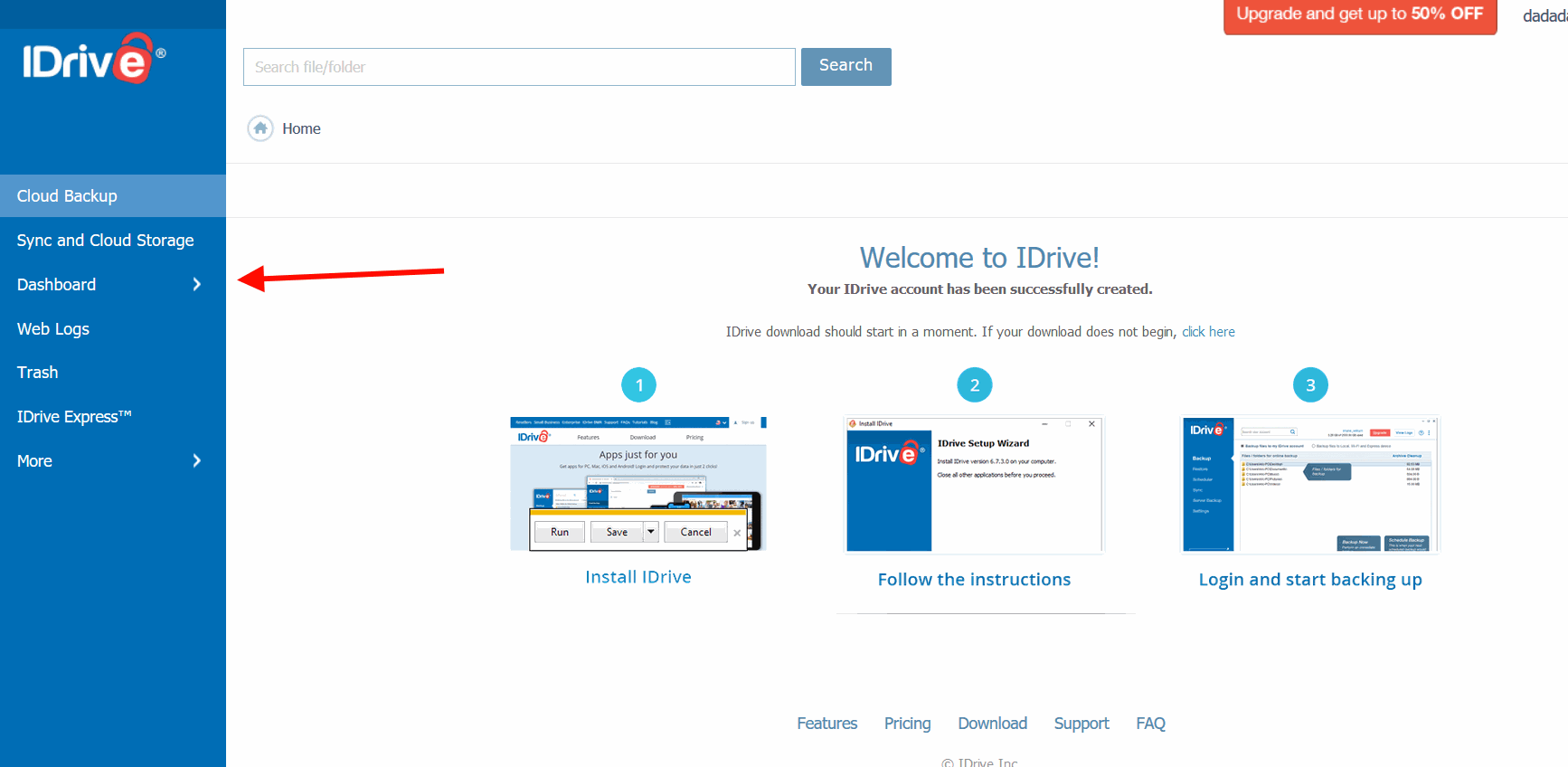The image size is (1568, 767).
Task: Click Login and start backing up caption
Action: [1310, 580]
